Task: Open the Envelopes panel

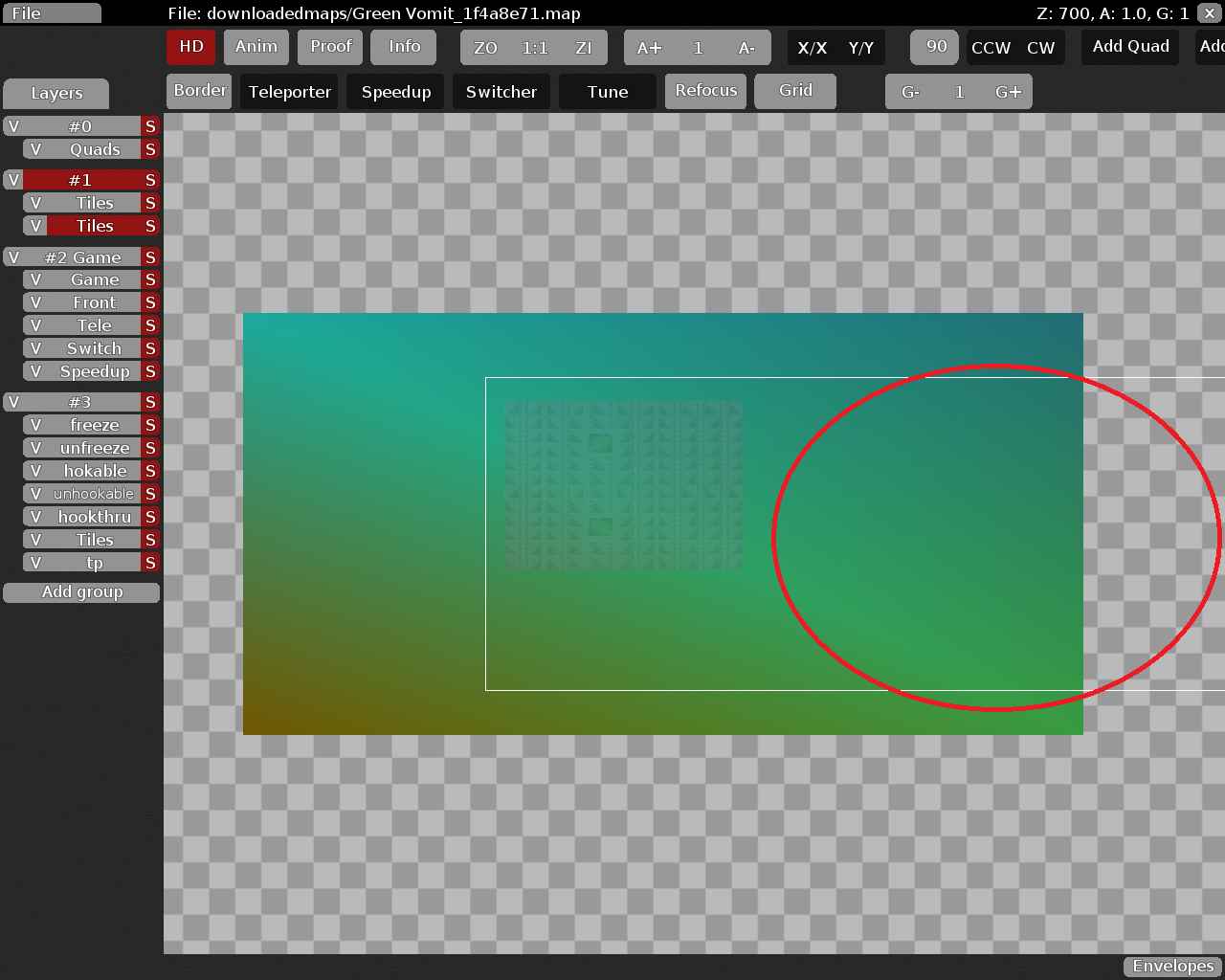Action: click(x=1171, y=966)
